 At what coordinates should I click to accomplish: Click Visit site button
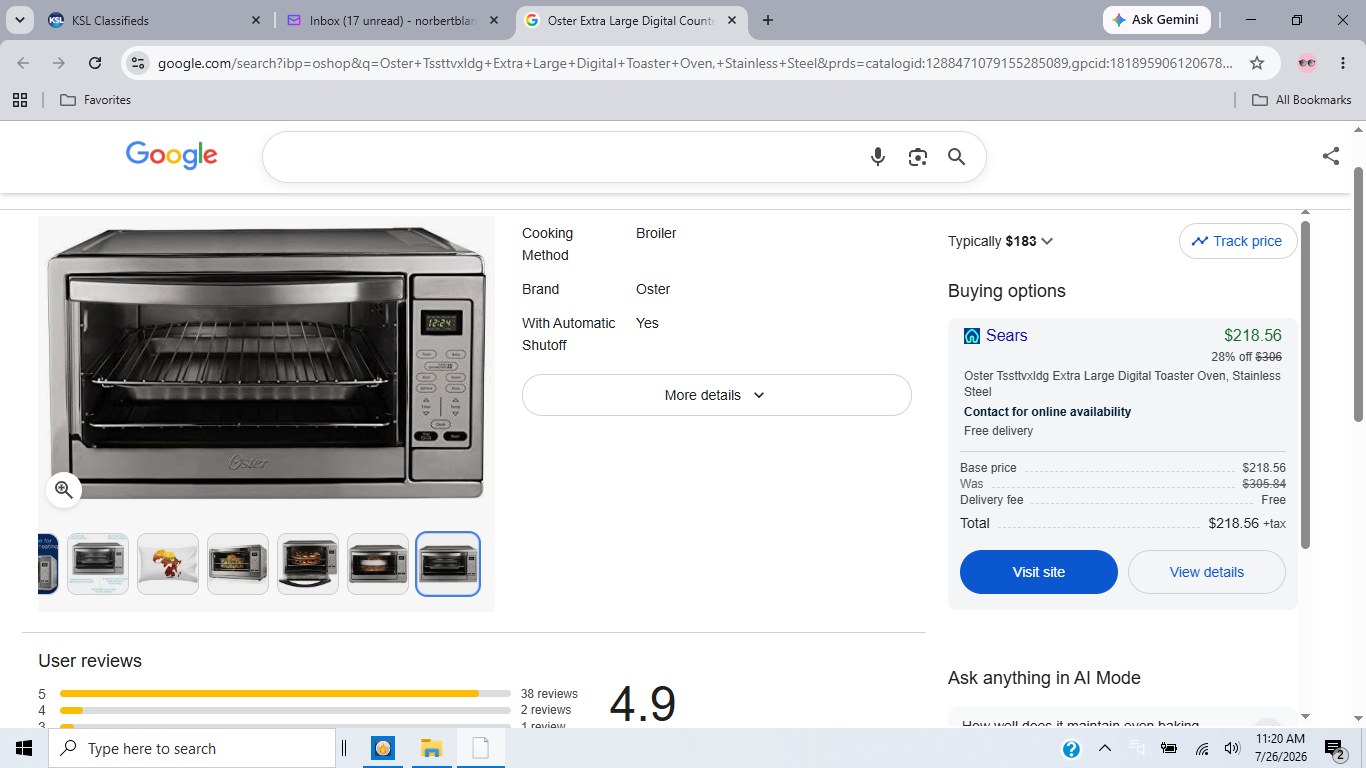(1039, 572)
